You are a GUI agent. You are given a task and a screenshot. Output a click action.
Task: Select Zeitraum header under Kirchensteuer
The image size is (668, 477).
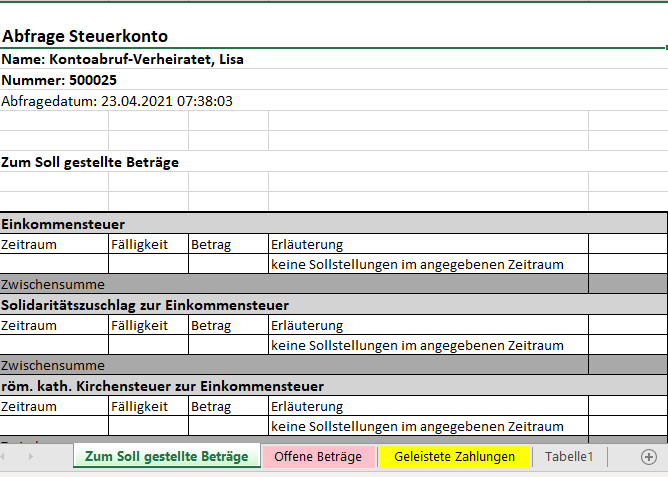54,406
